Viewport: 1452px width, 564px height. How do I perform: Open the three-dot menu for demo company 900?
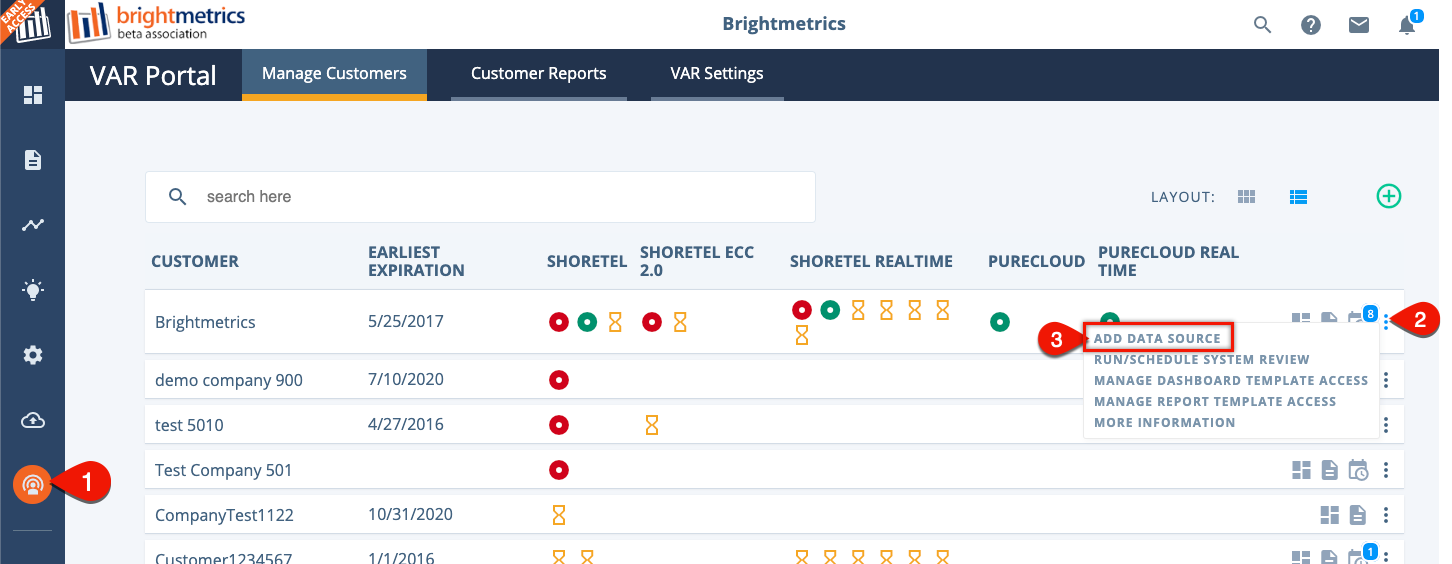click(x=1386, y=380)
